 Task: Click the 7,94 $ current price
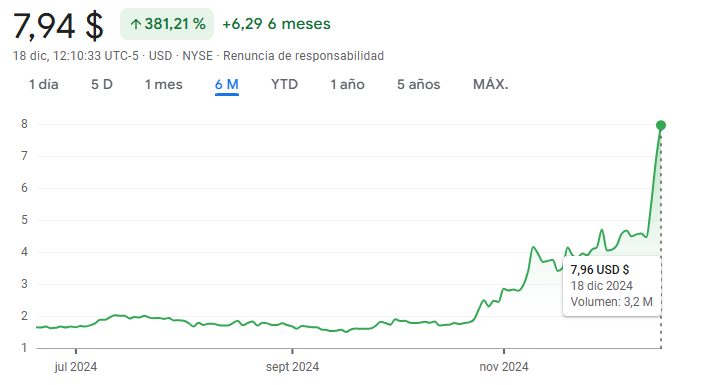[58, 26]
